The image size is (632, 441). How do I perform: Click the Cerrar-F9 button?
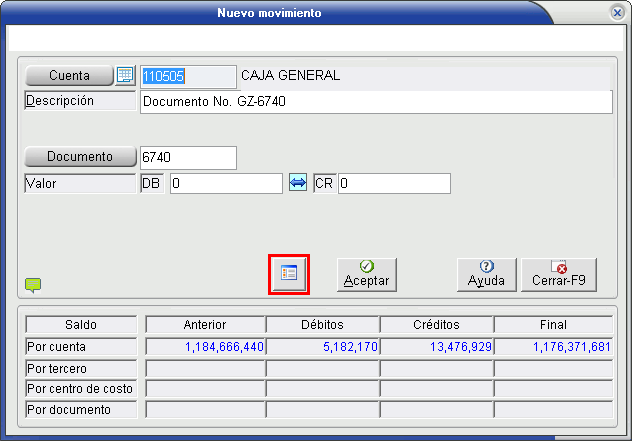tap(558, 273)
